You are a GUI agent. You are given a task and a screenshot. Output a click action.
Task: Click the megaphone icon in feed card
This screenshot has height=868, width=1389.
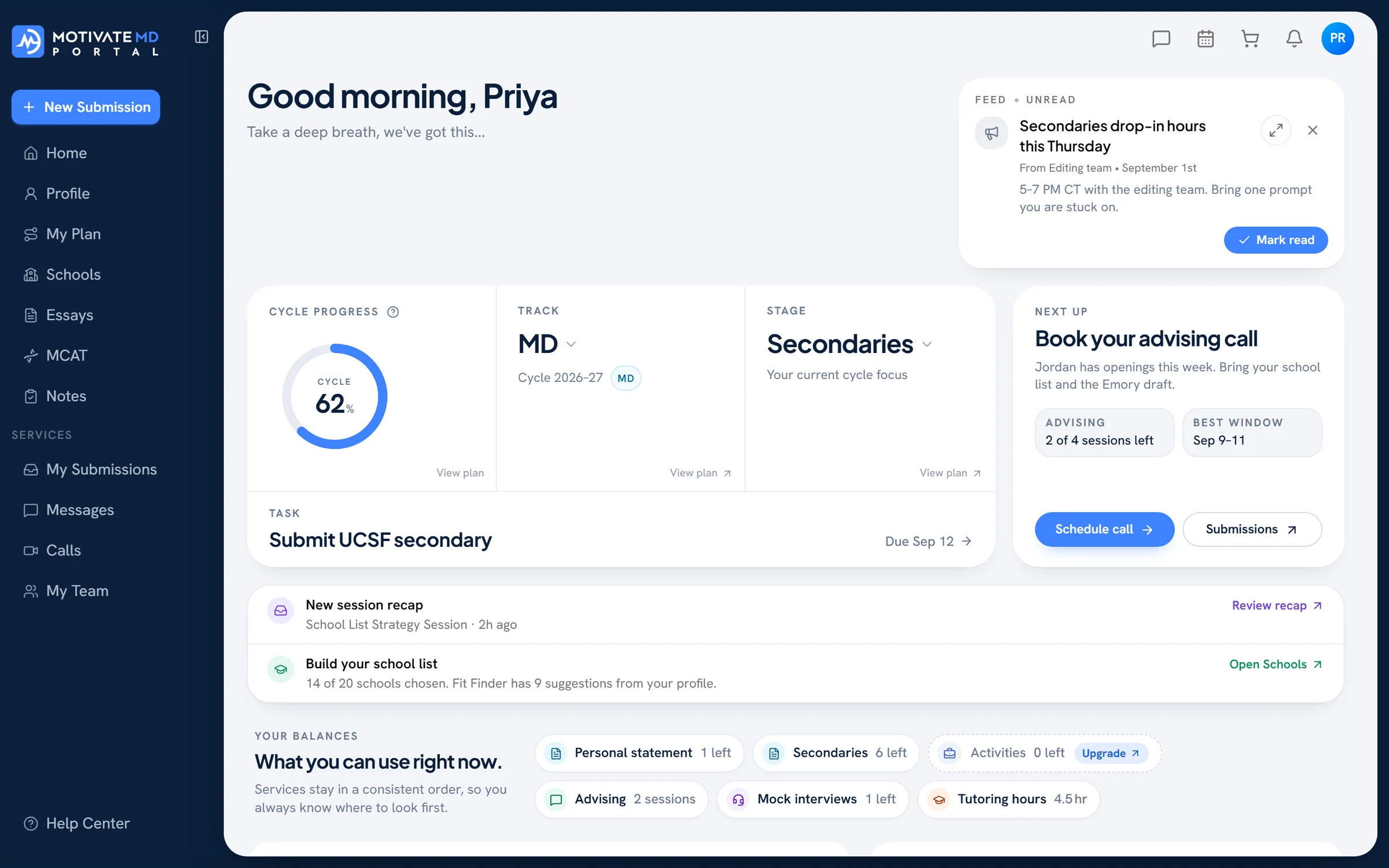point(991,134)
